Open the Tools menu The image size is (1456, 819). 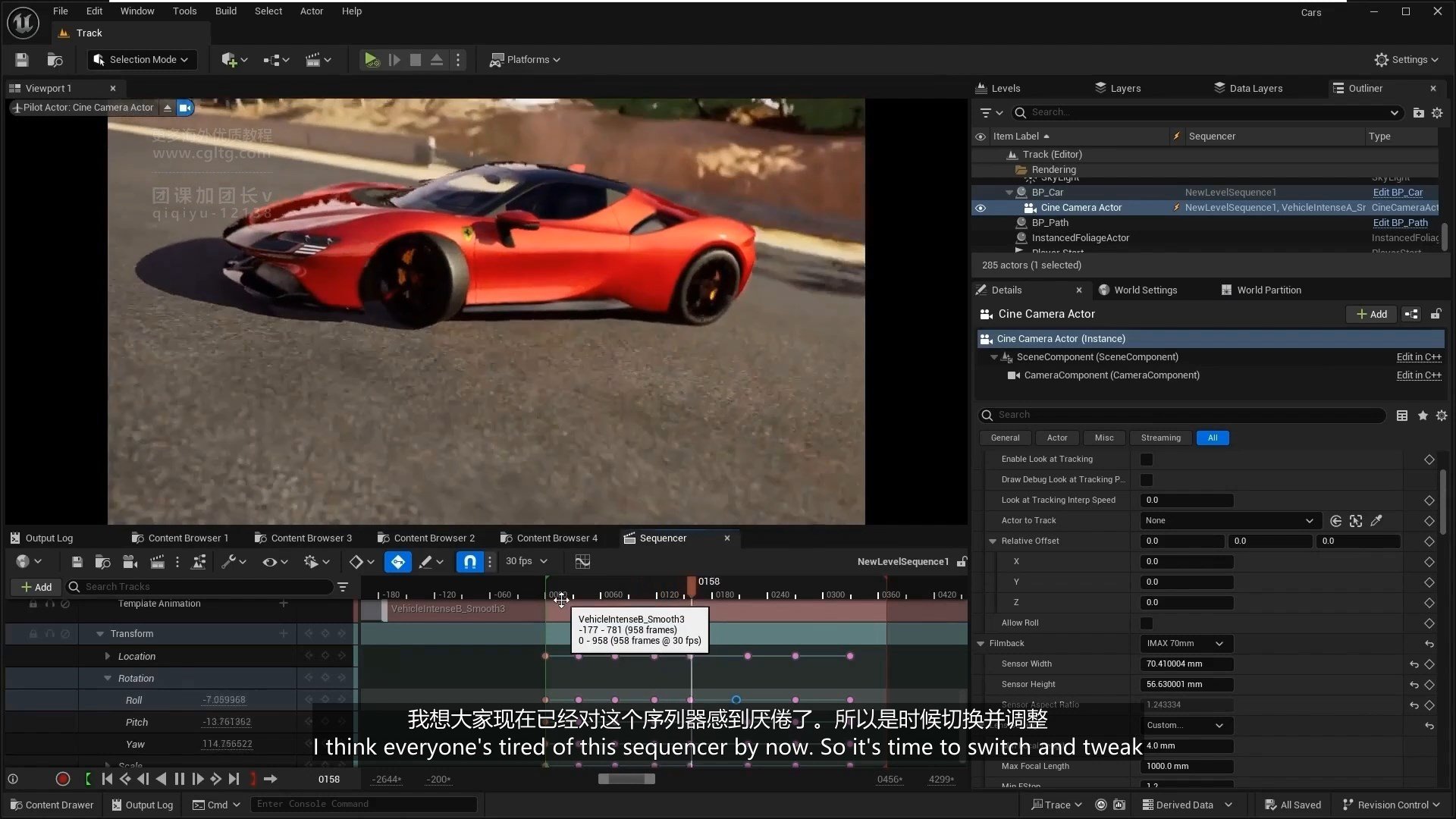(x=184, y=11)
